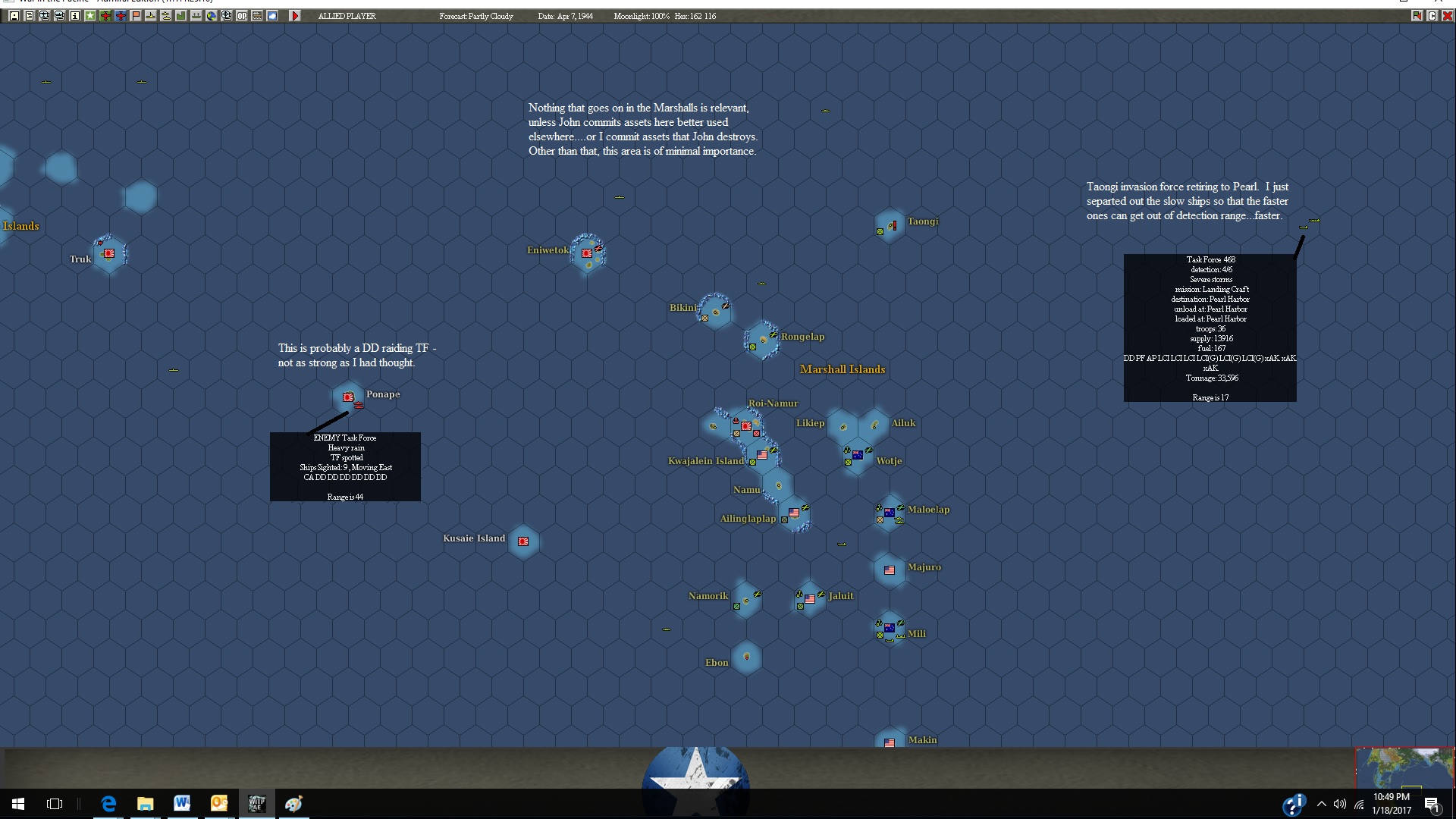Open the Action Center notifications panel

pos(1432,804)
